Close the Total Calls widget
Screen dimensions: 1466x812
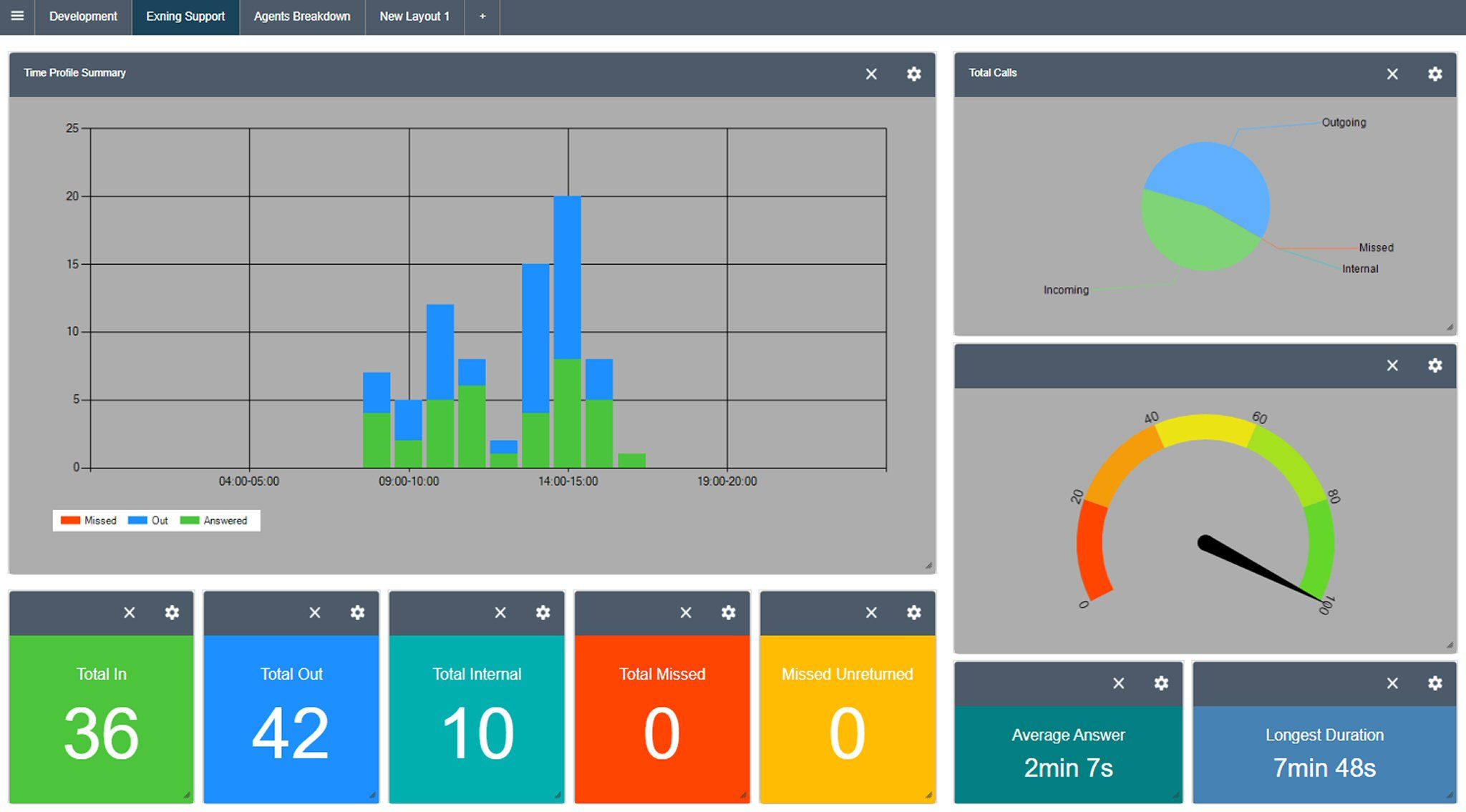click(1392, 74)
